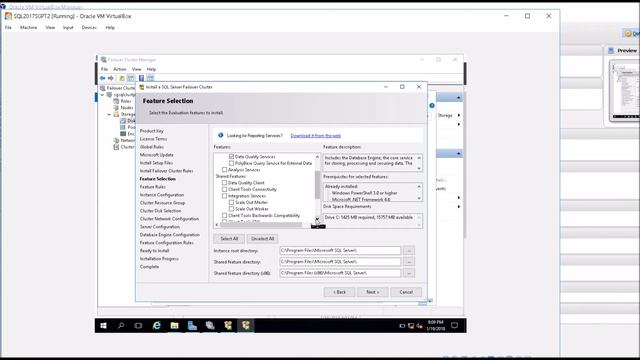Click the up-one-level folder icon in Failover Cluster Manager toolbar
Image resolution: width=640 pixels, height=360 pixels.
[x=122, y=78]
